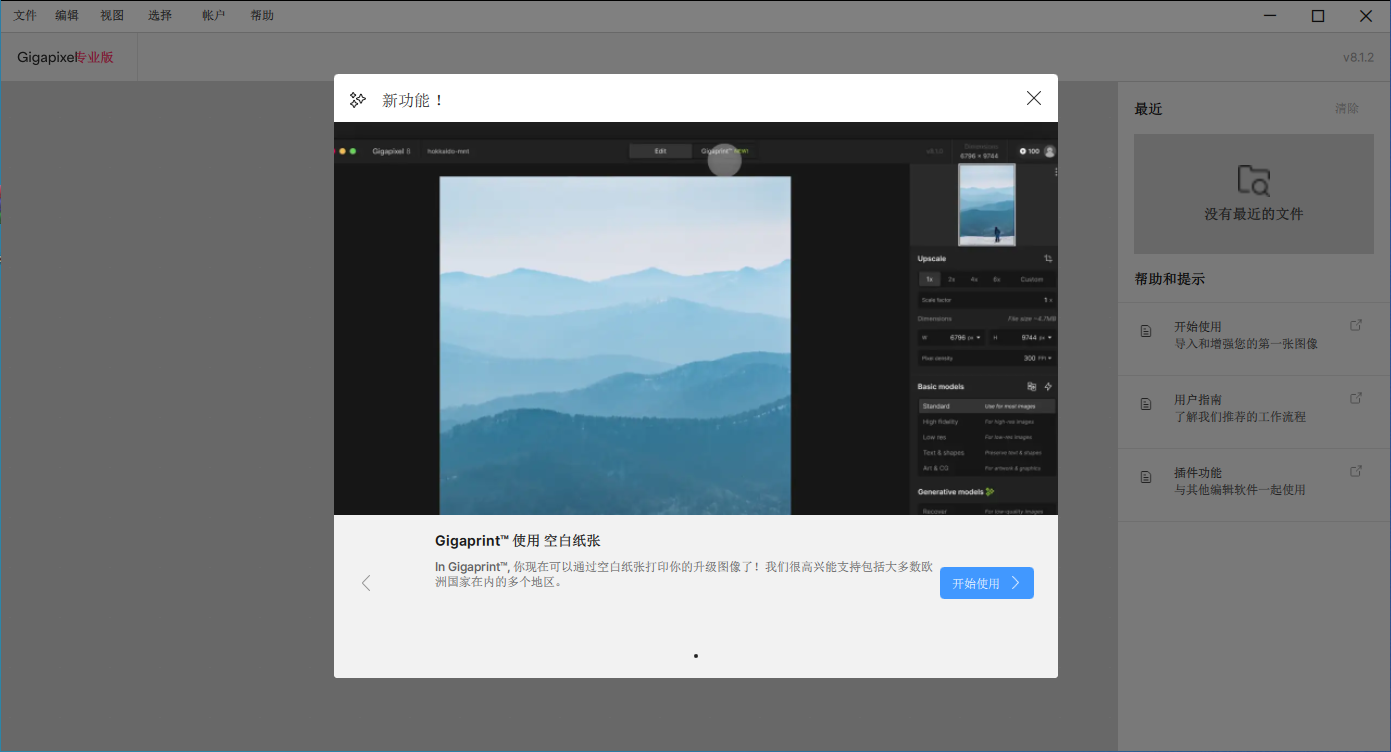Click the folder search icon above 没有最近的文件
Viewport: 1391px width, 752px height.
click(1253, 180)
